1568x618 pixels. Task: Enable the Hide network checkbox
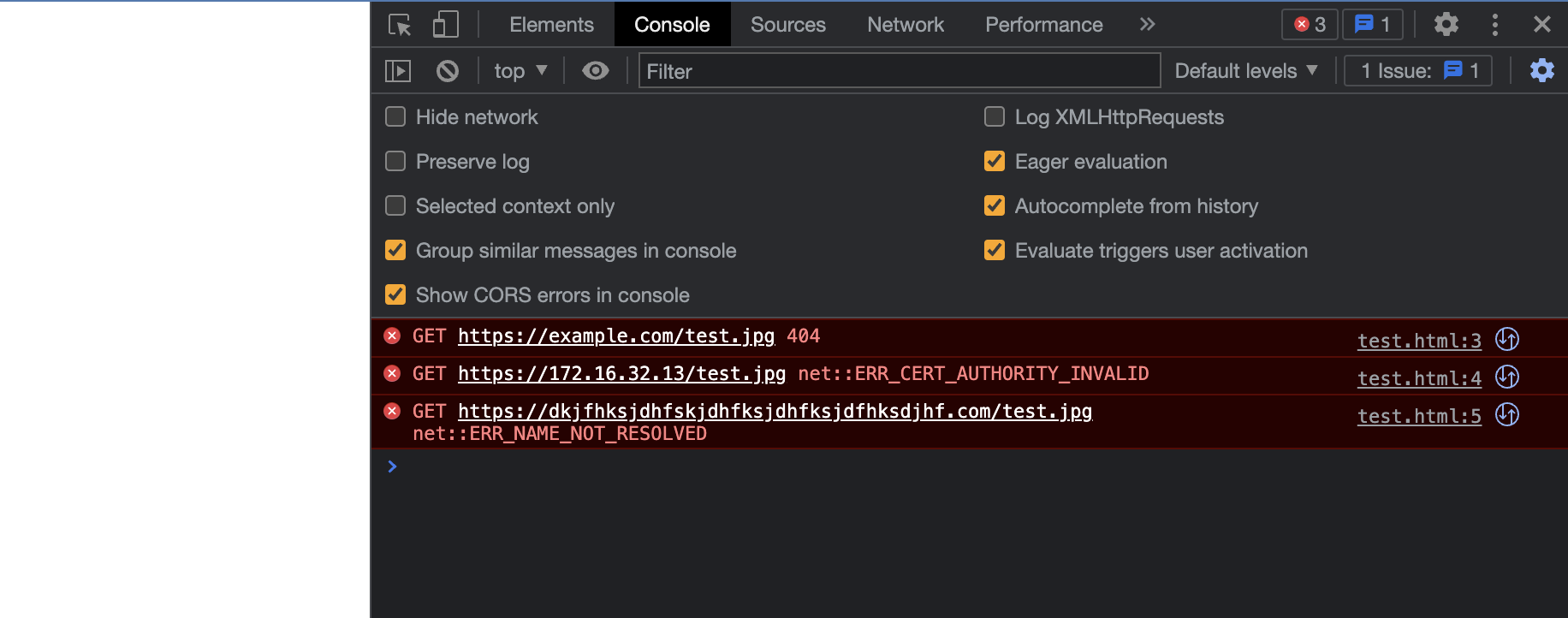click(395, 117)
